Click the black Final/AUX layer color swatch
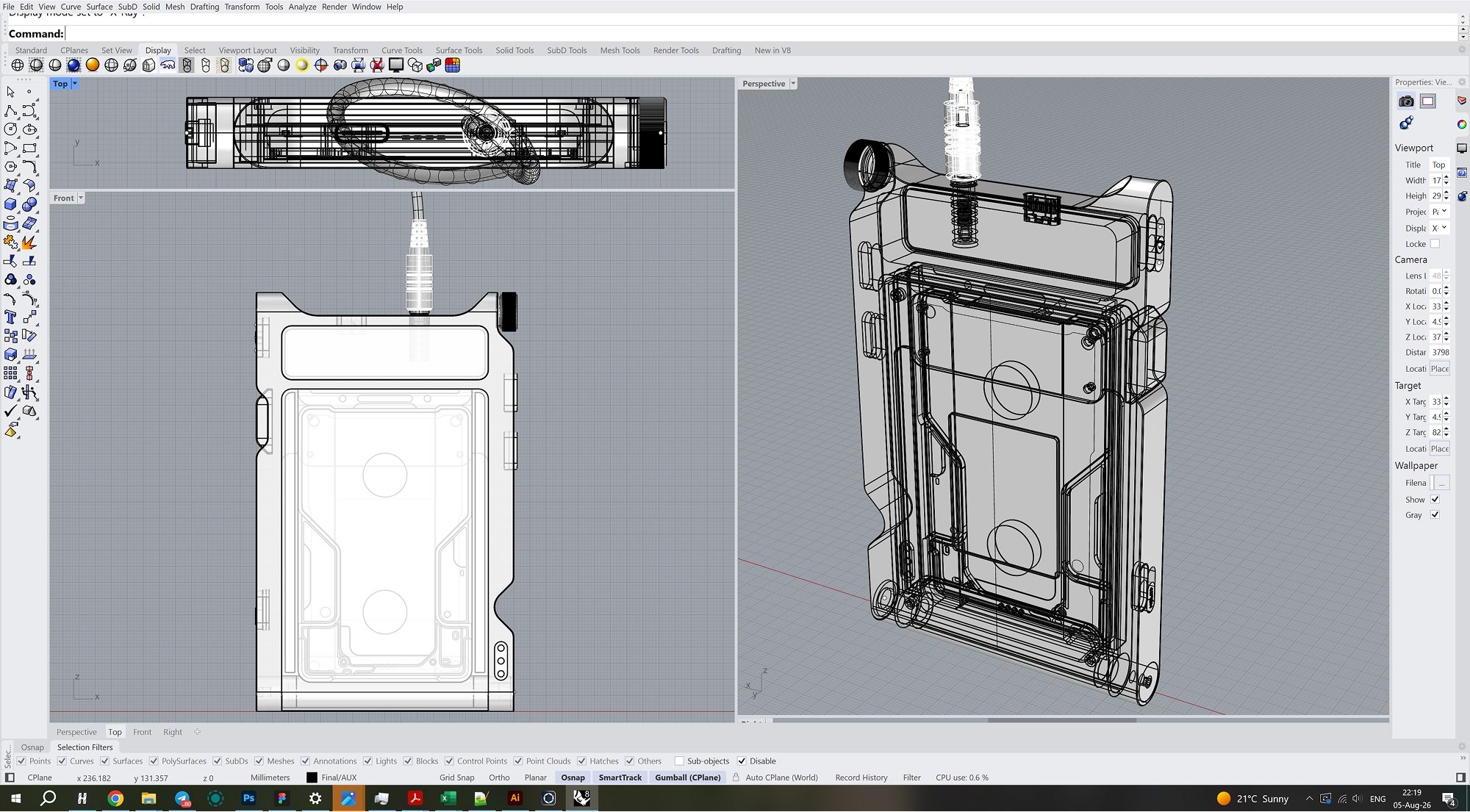Image resolution: width=1470 pixels, height=812 pixels. point(312,777)
